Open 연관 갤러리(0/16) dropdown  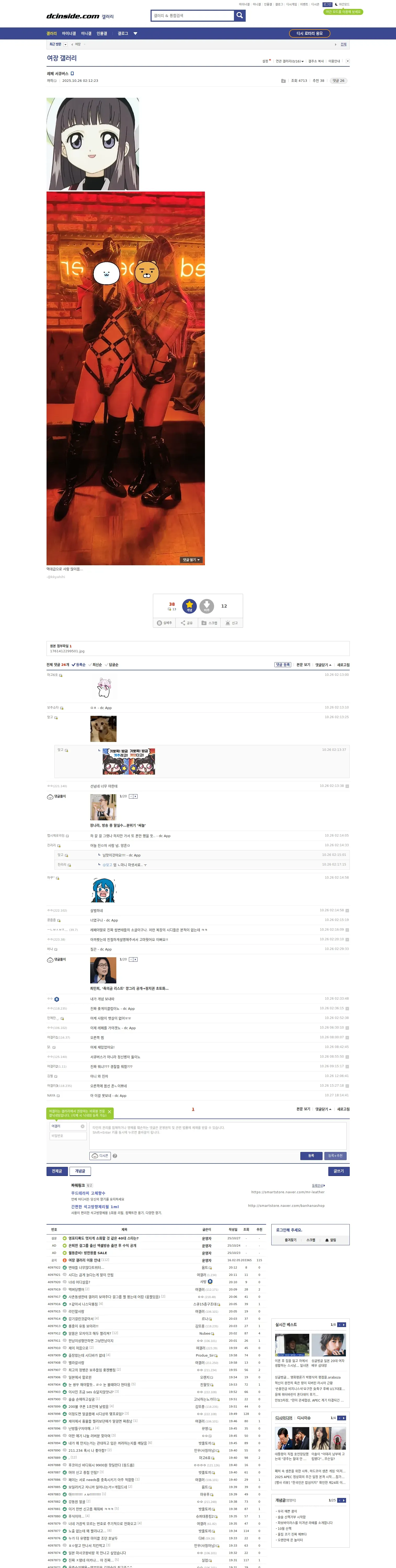(289, 61)
